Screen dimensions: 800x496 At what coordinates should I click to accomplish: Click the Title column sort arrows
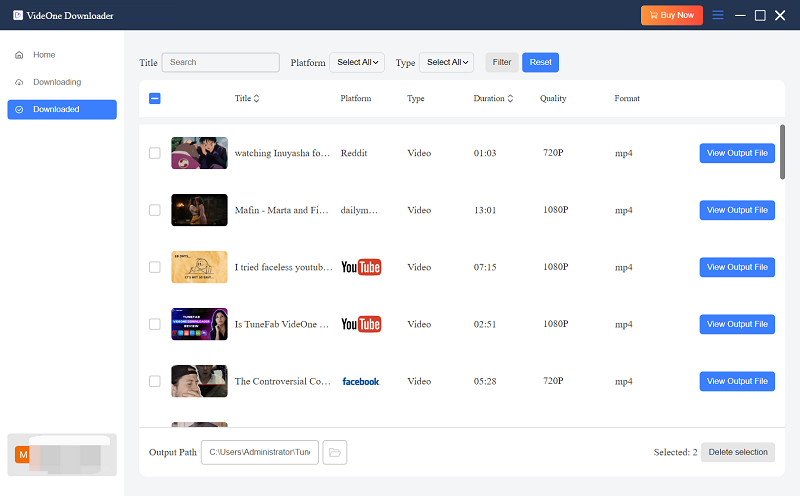(x=256, y=99)
